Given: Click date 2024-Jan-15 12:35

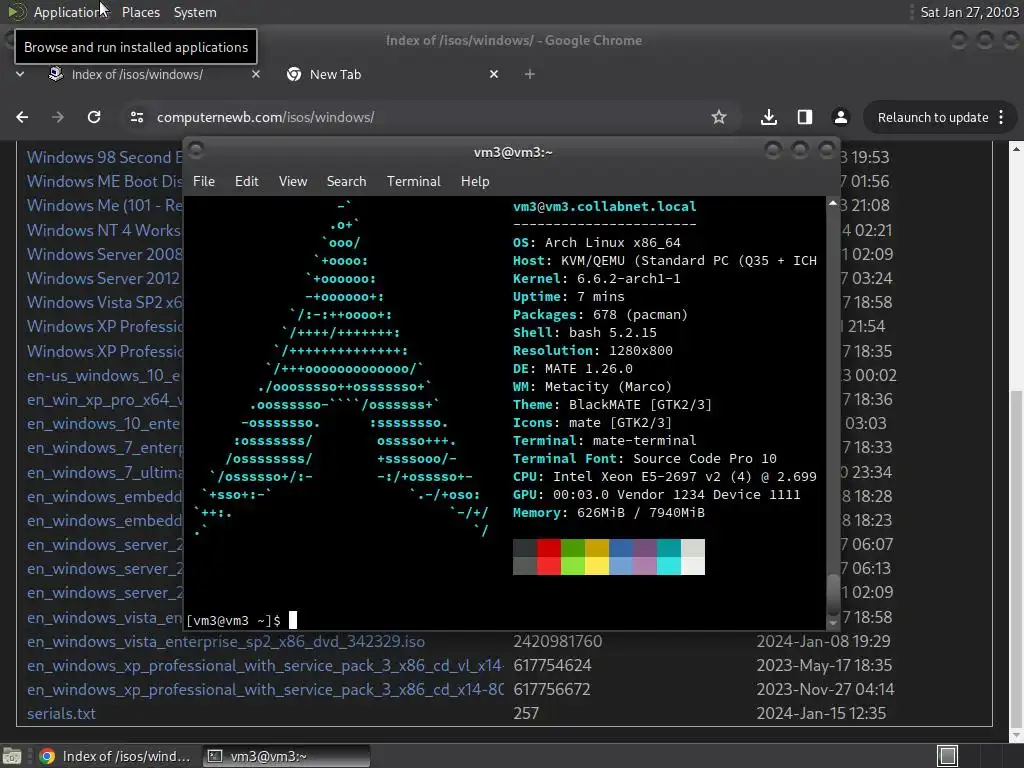Looking at the screenshot, I should [822, 714].
